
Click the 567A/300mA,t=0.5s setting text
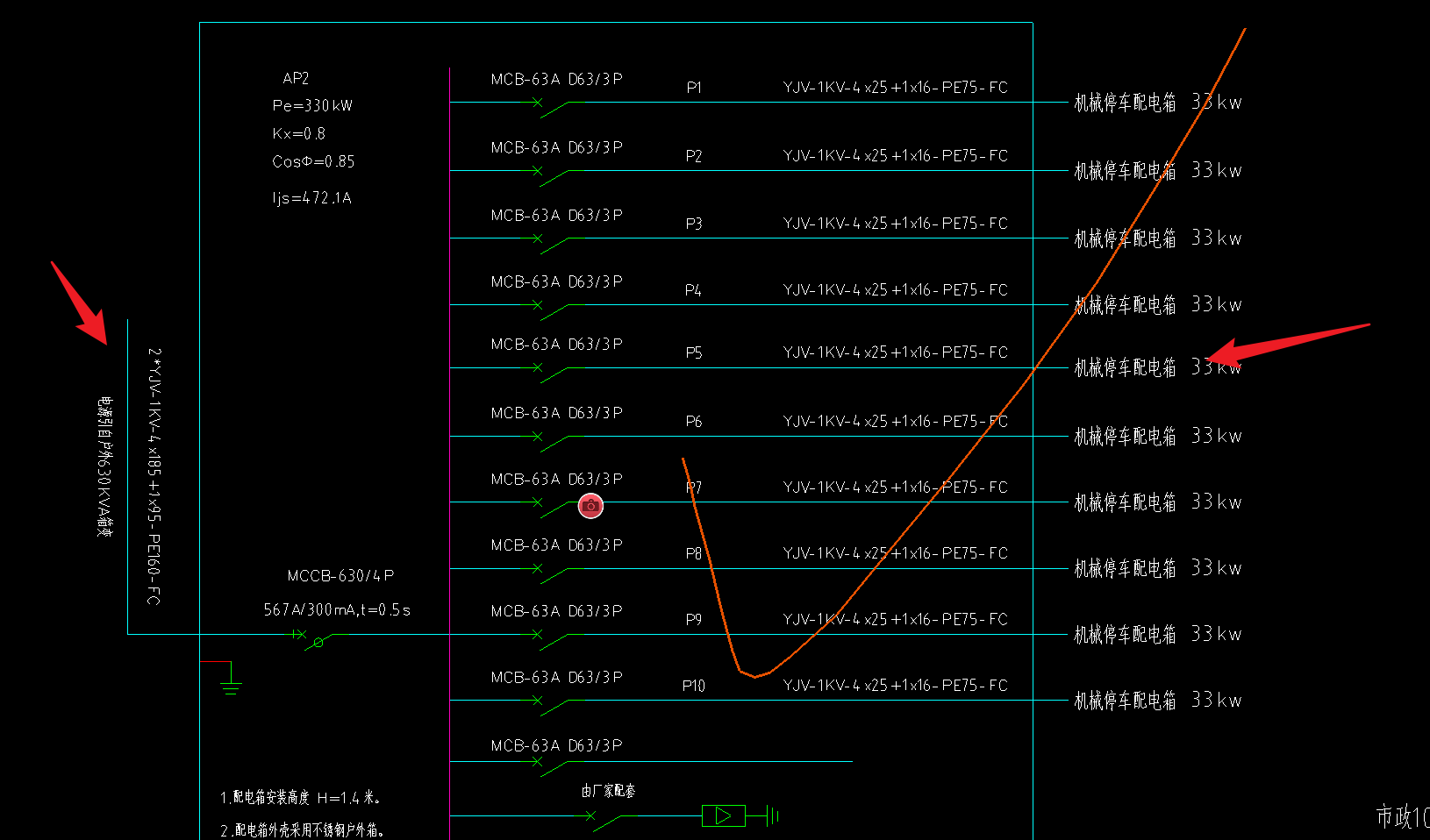[337, 609]
